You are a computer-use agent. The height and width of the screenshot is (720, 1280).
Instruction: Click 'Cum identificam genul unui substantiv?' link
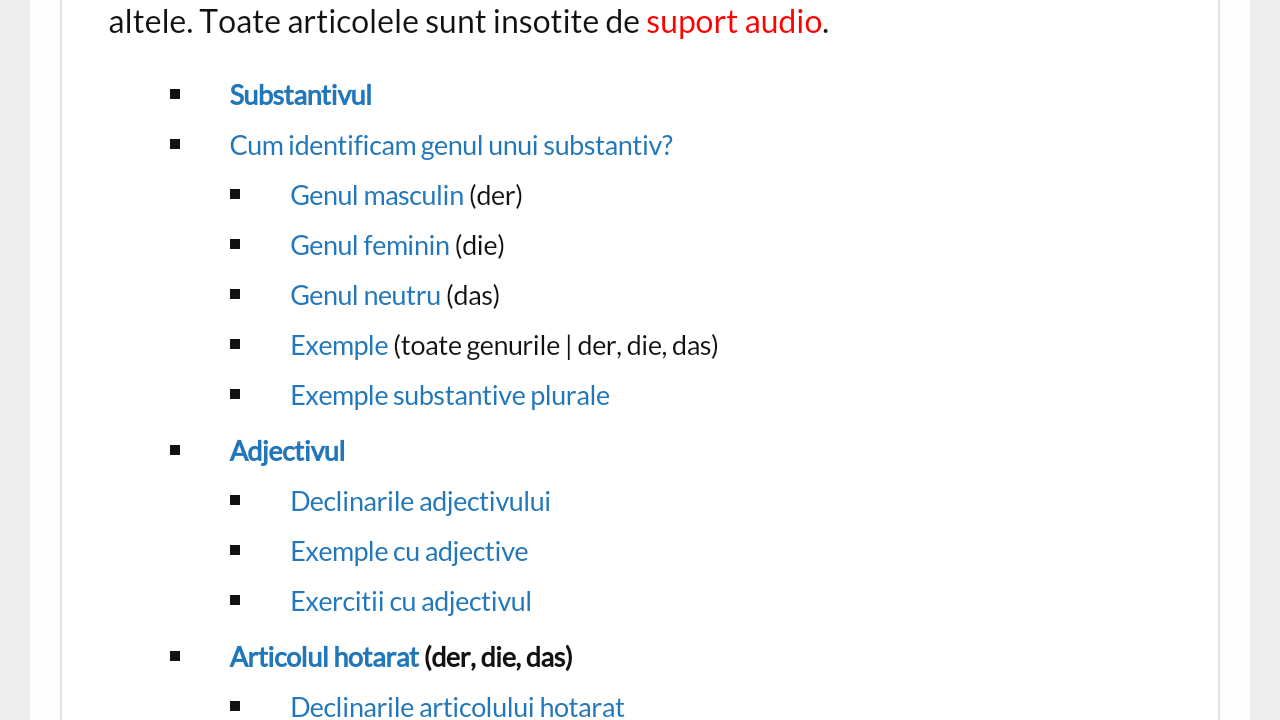click(x=451, y=145)
